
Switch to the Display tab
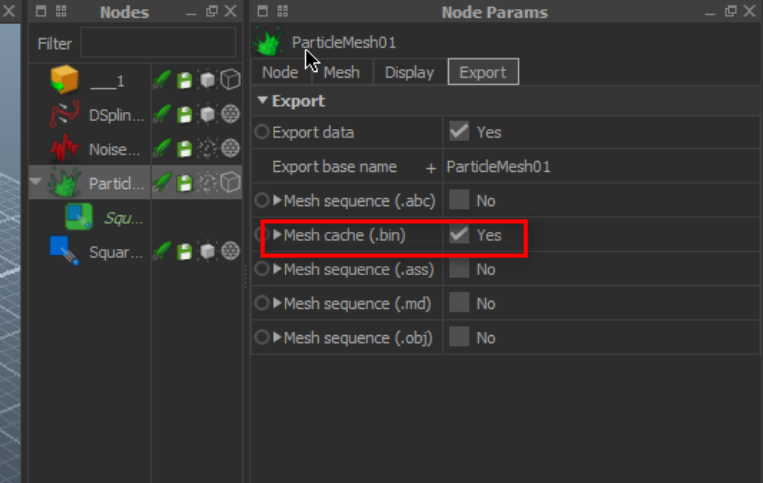(x=409, y=72)
